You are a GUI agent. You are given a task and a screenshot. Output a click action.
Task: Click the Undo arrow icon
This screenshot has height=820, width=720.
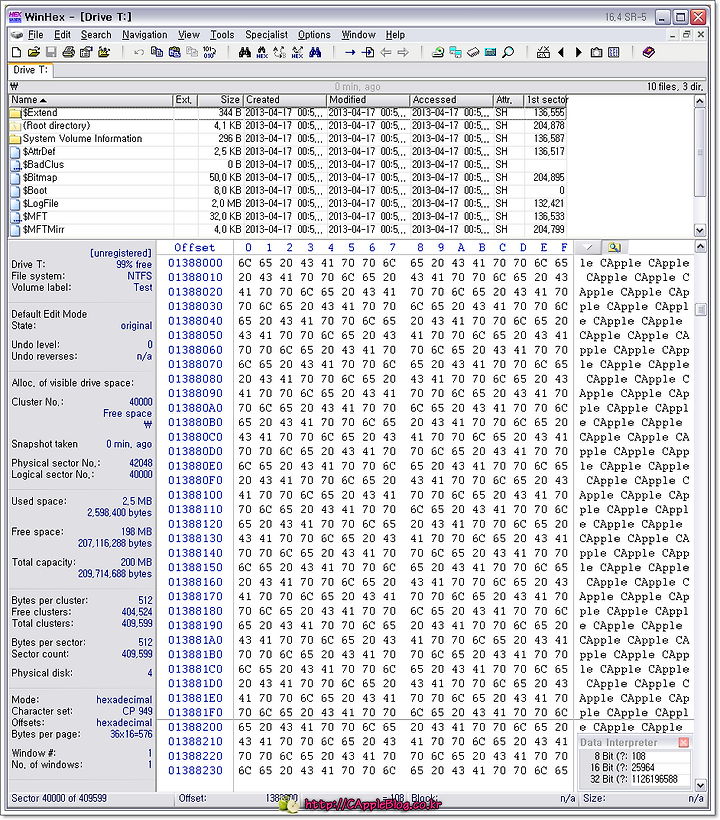139,52
